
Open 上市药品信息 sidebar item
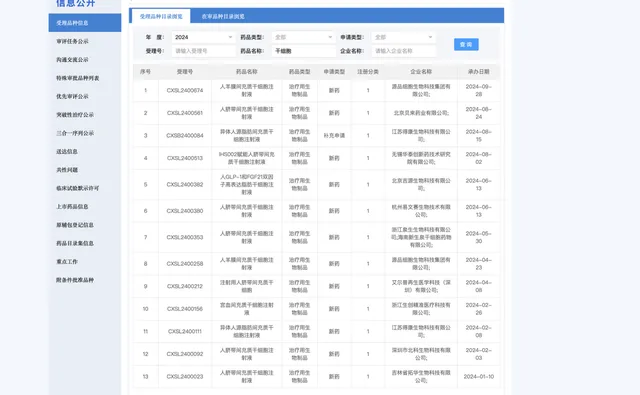(x=72, y=206)
